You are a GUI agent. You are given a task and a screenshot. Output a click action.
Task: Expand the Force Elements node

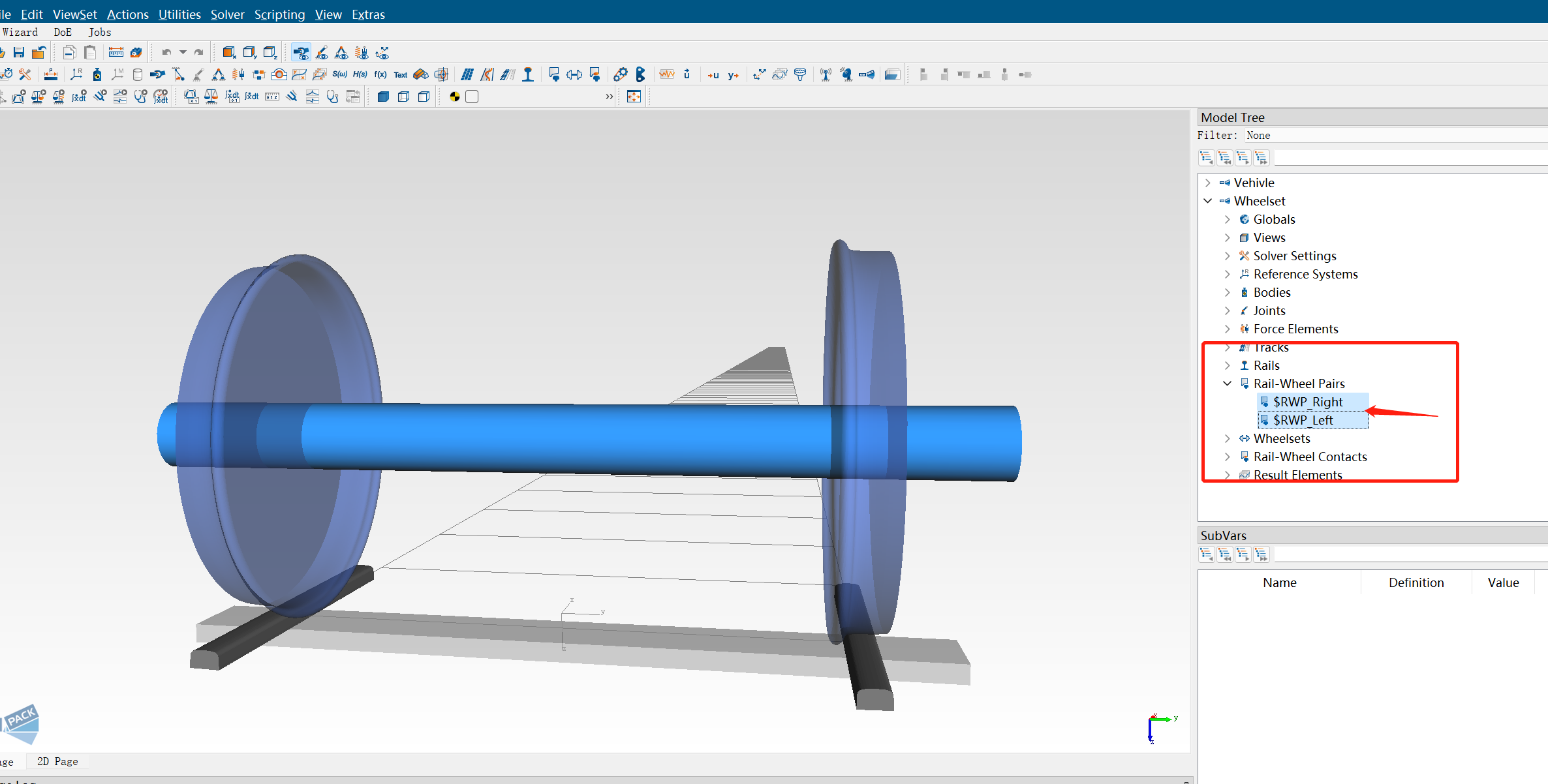click(x=1227, y=329)
